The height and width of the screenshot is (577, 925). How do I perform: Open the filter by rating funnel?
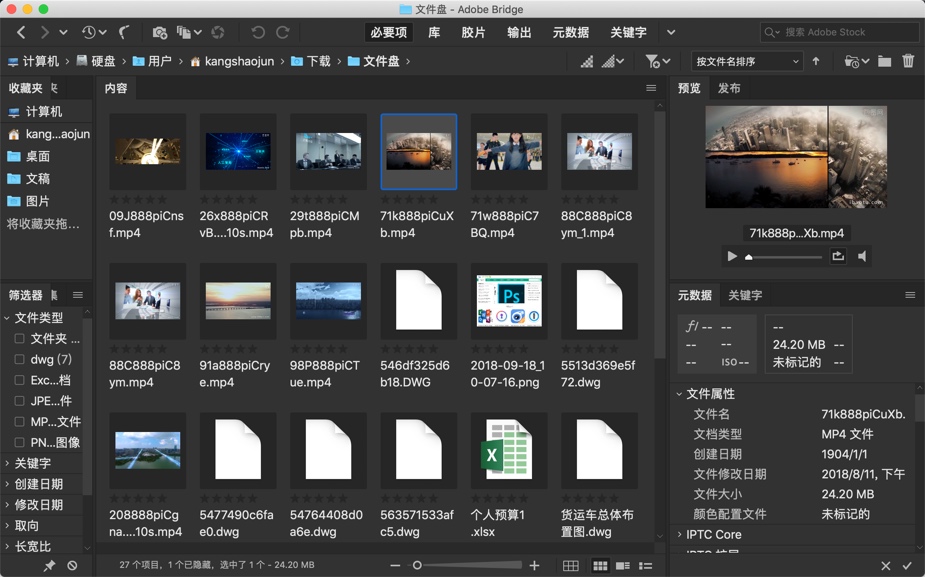click(x=658, y=61)
